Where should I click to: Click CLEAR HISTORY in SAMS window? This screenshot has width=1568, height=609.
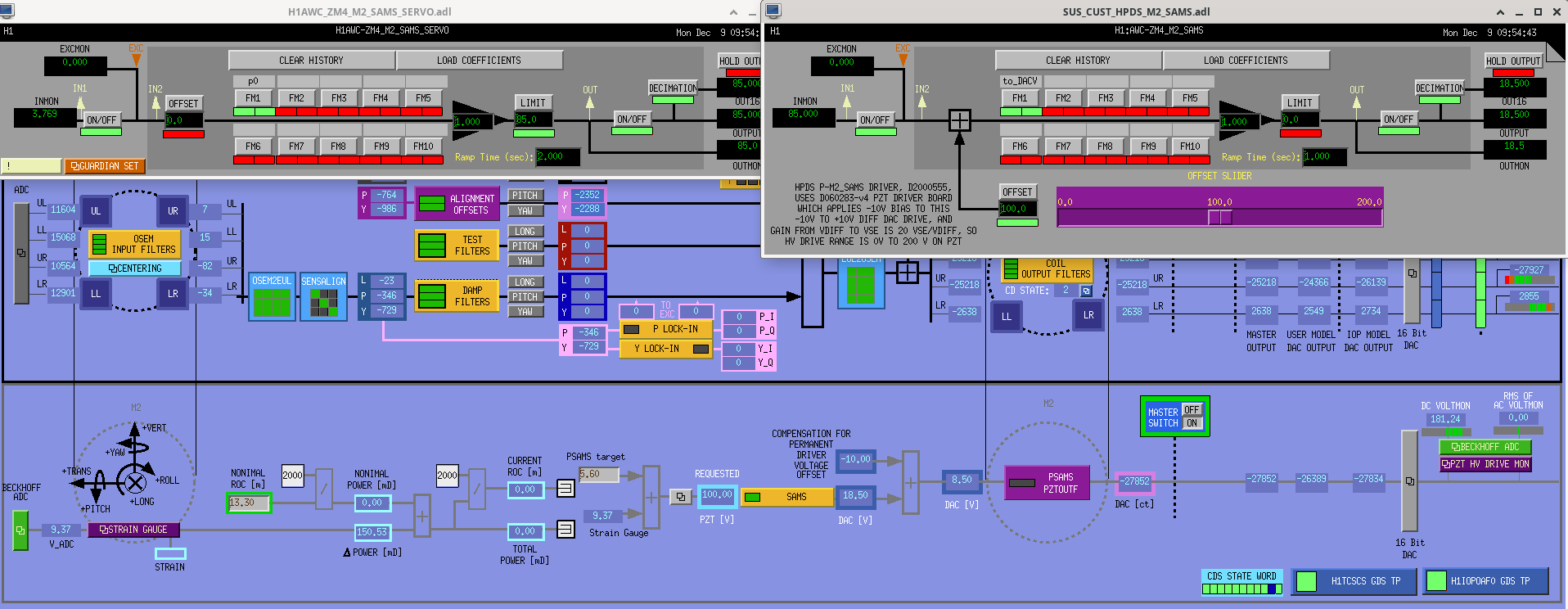click(1078, 61)
